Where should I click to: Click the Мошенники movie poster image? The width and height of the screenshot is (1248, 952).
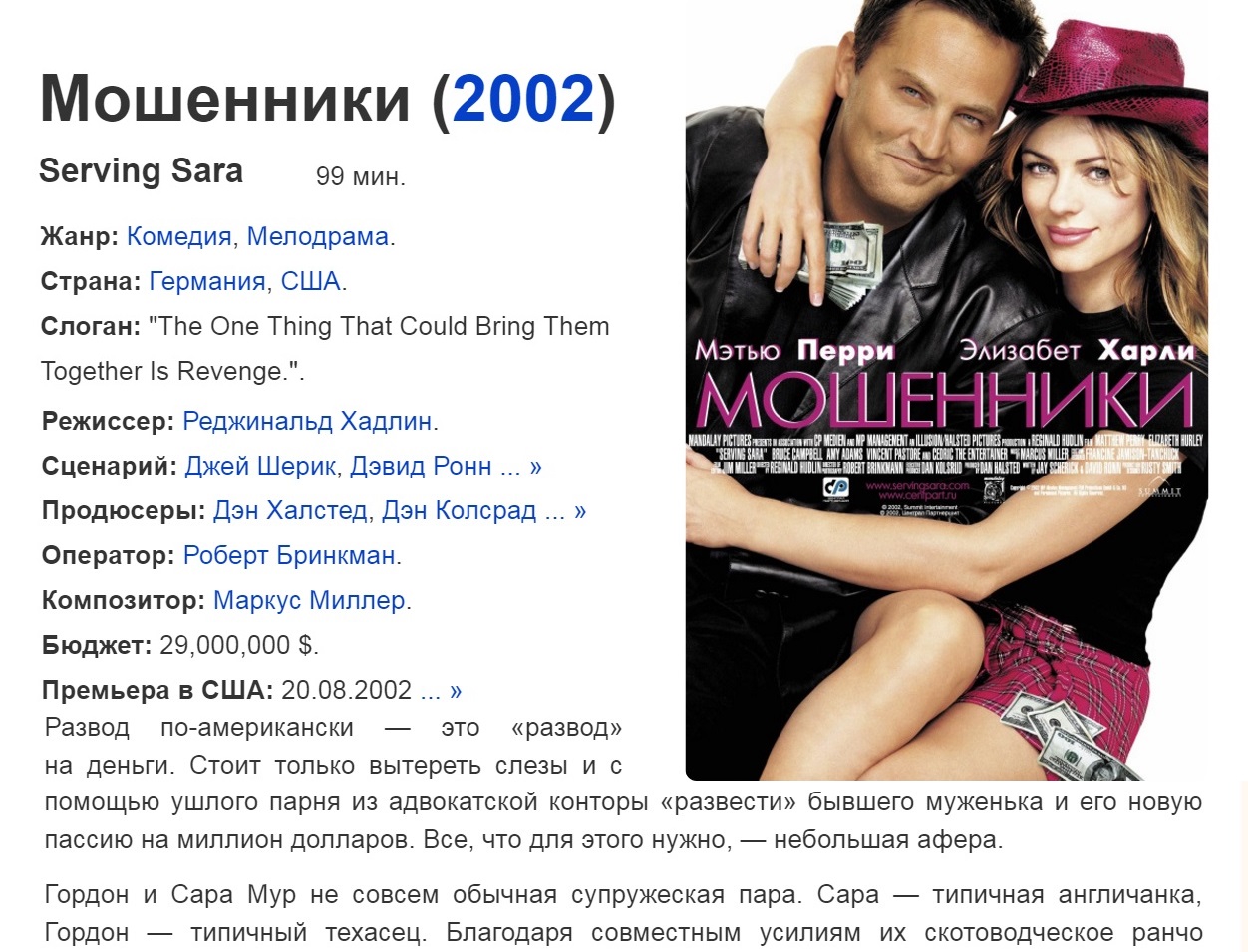pos(947,391)
